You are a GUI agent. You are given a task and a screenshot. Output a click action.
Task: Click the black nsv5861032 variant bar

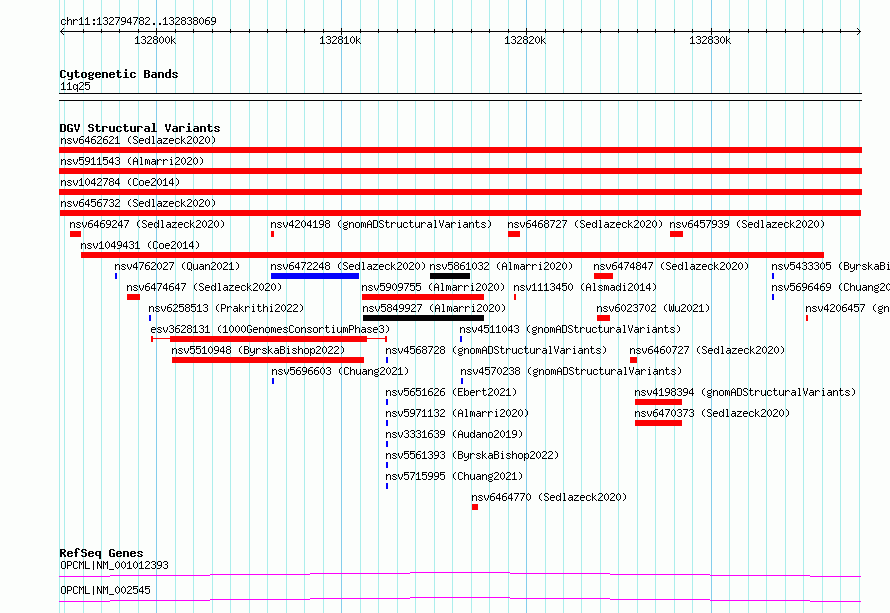point(450,276)
